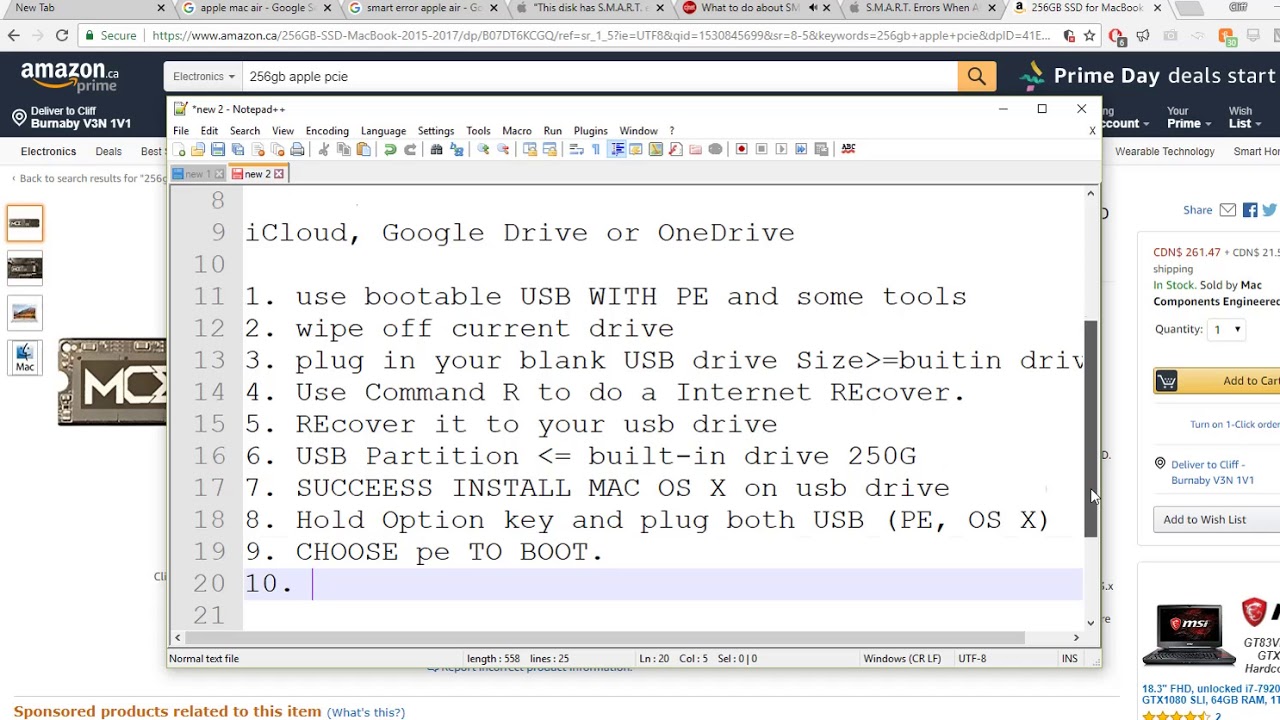The image size is (1280, 720).
Task: Bookmark page with Chrome star icon
Action: (1089, 35)
